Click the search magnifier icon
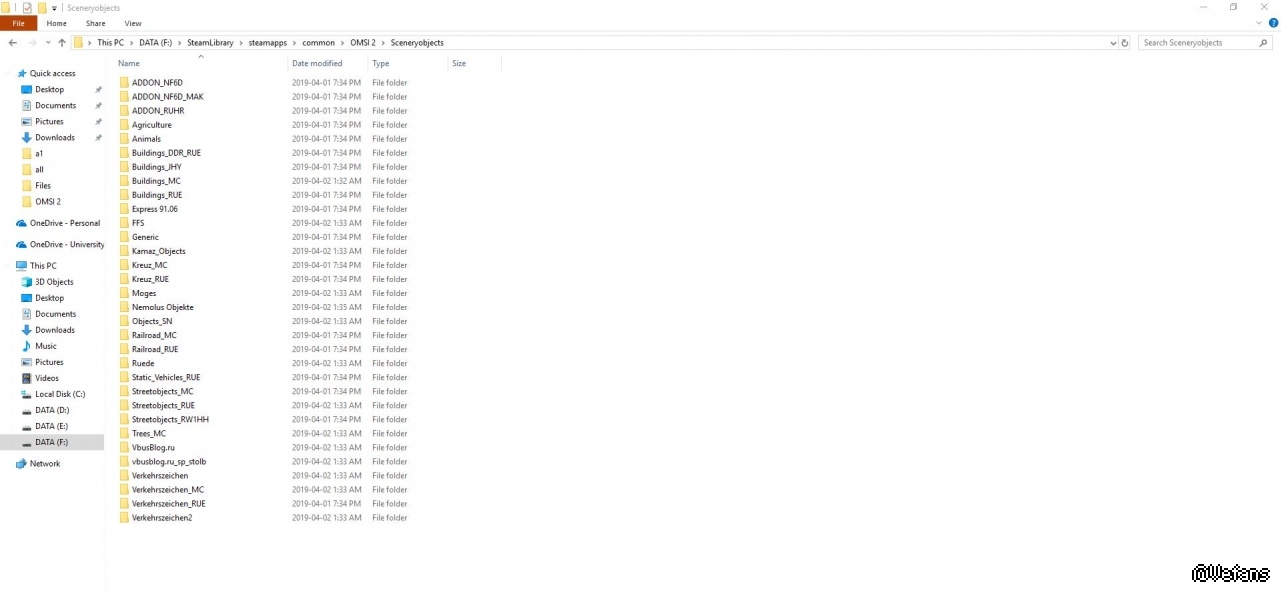This screenshot has width=1281, height=594. 1261,43
